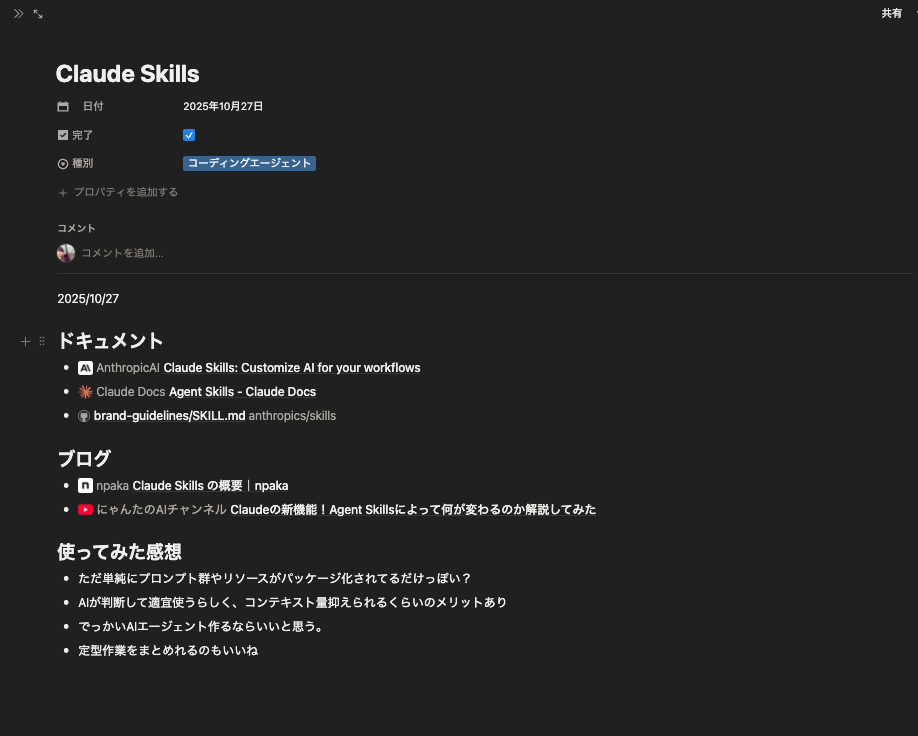Click the npaka note favicon in ブログ section

pos(85,485)
